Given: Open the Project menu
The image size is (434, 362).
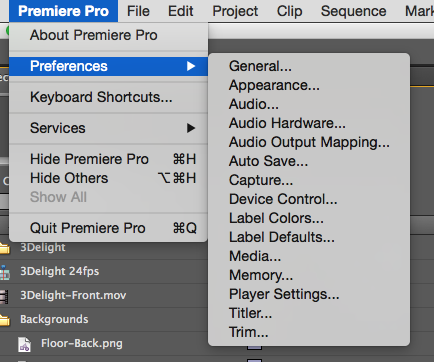Looking at the screenshot, I should (235, 11).
